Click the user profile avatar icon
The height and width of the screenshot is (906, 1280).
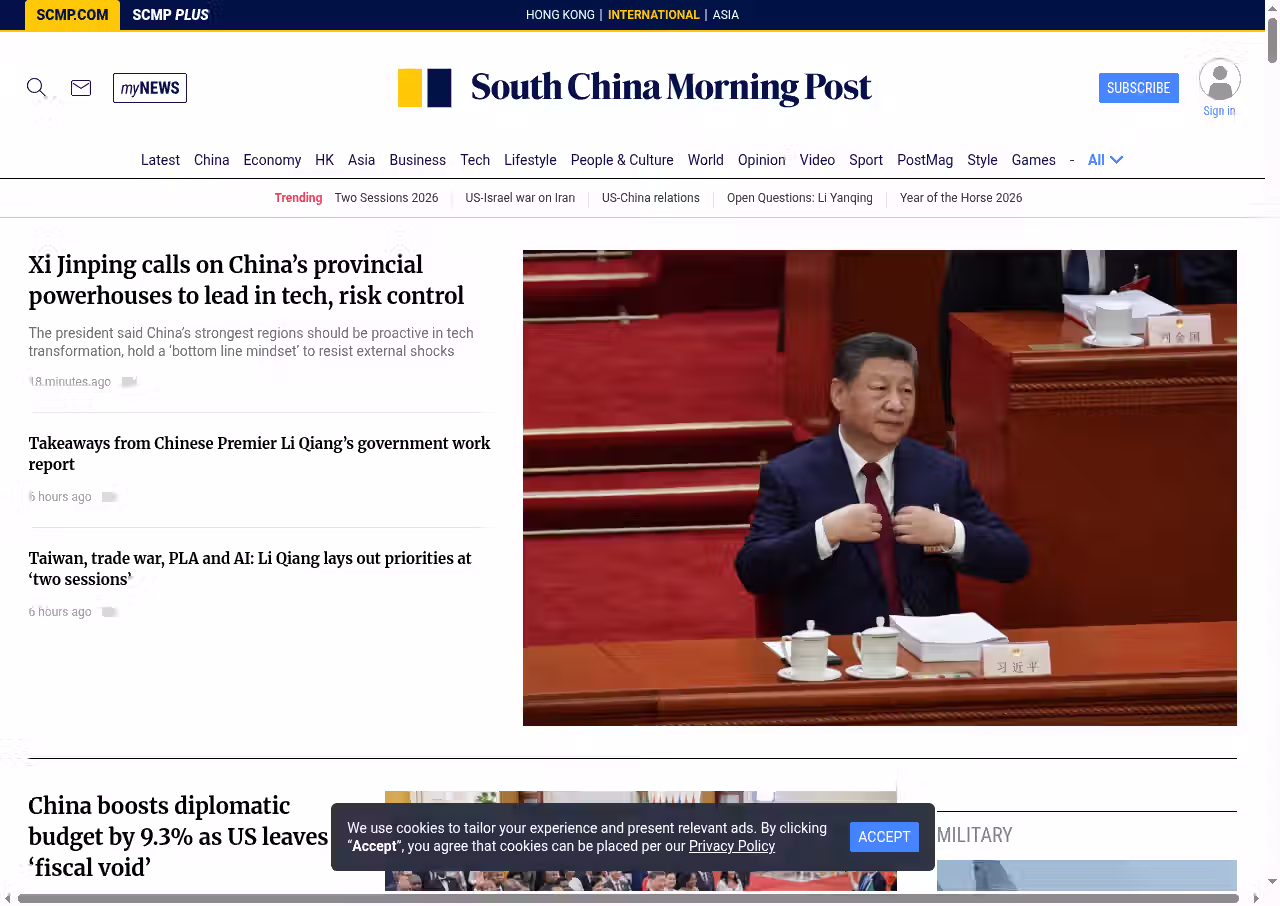click(1219, 80)
